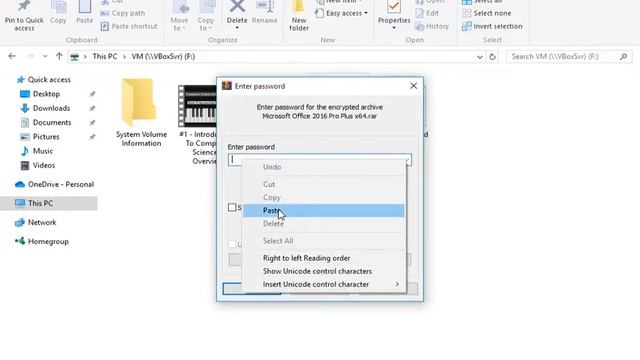640x360 pixels.
Task: Toggle the show password checkbox in dialog
Action: (232, 207)
